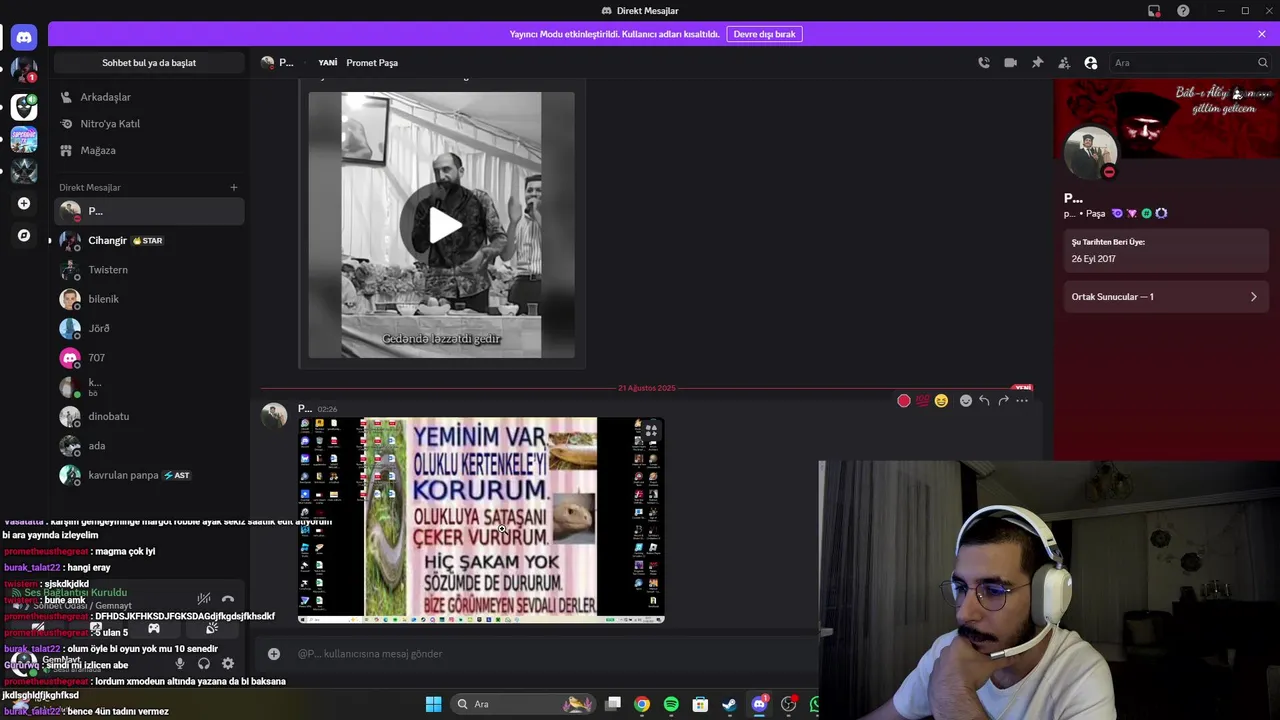Click attachment plus button in message box

point(274,654)
